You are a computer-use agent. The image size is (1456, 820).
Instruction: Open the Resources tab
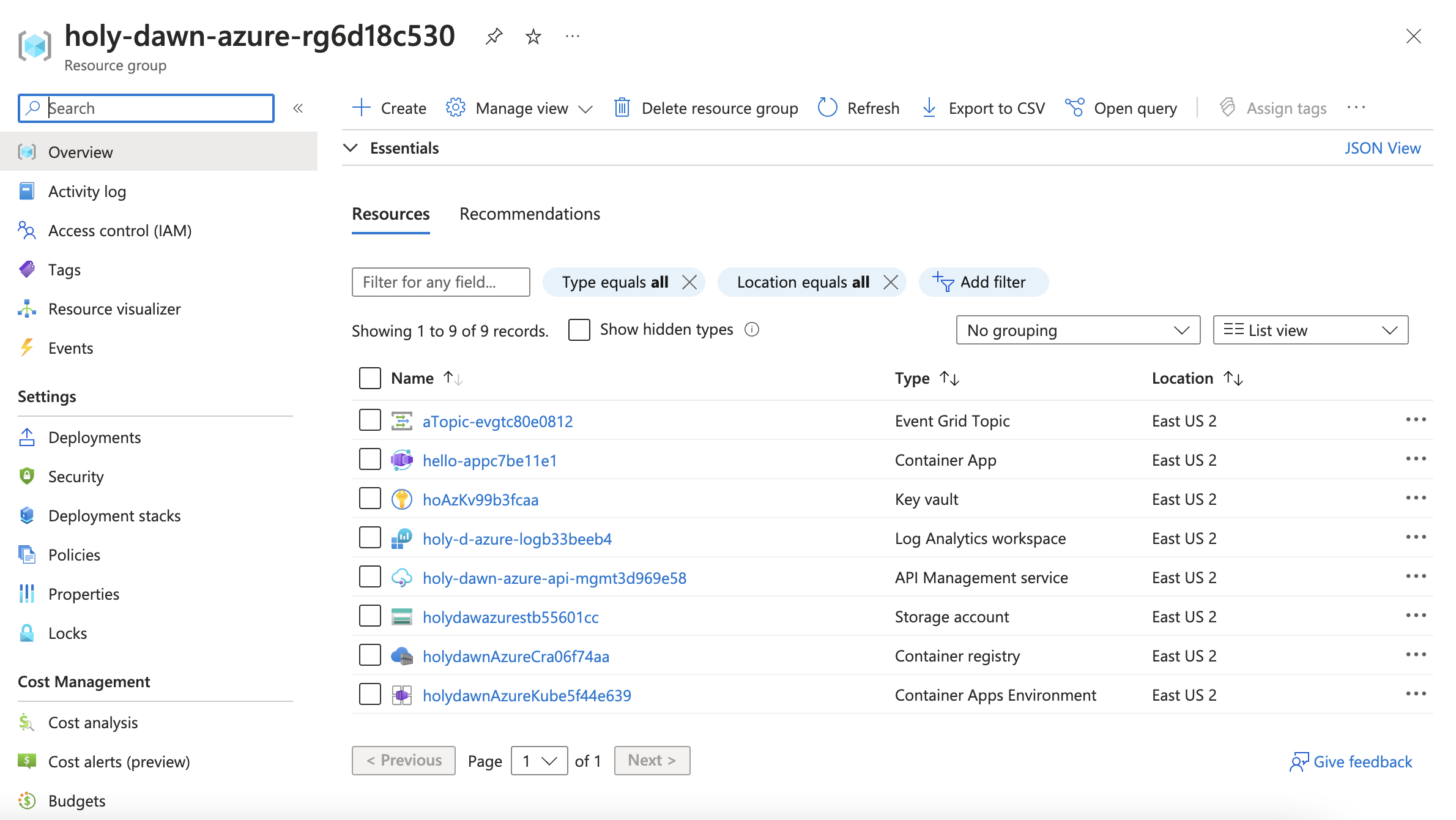[x=390, y=214]
